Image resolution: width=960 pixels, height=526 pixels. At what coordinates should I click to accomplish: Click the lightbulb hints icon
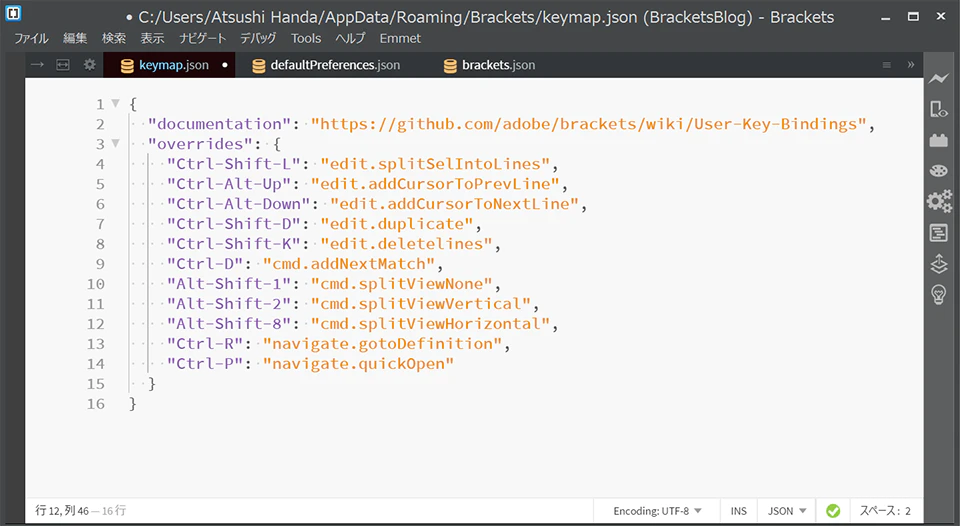tap(938, 295)
